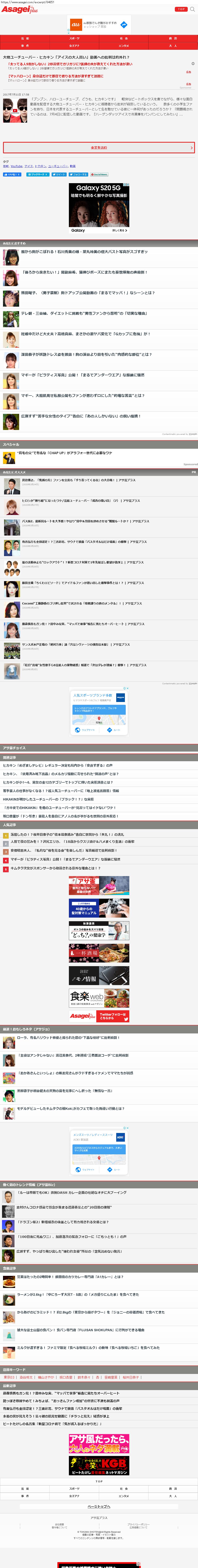
Task: Expand the article with 全文を読む button
Action: click(x=99, y=147)
